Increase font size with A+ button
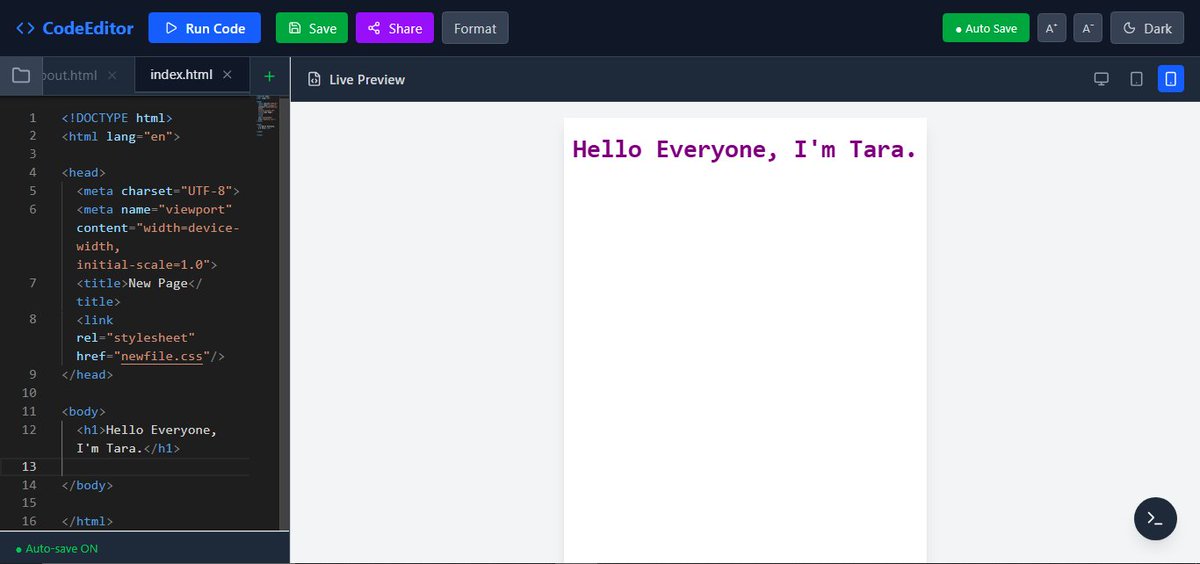1200x564 pixels. 1051,28
